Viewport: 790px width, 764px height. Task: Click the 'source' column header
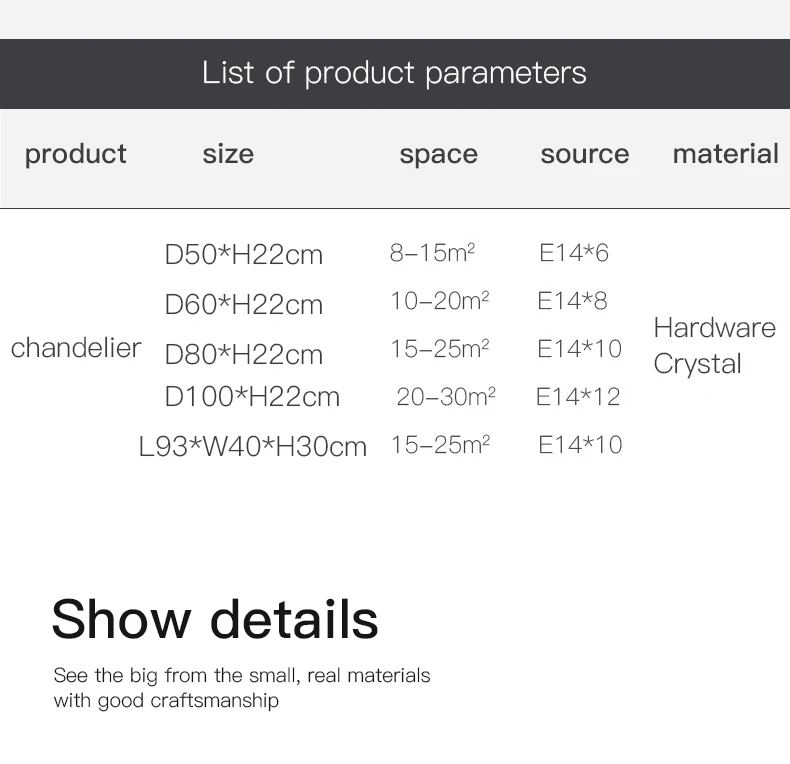point(585,154)
